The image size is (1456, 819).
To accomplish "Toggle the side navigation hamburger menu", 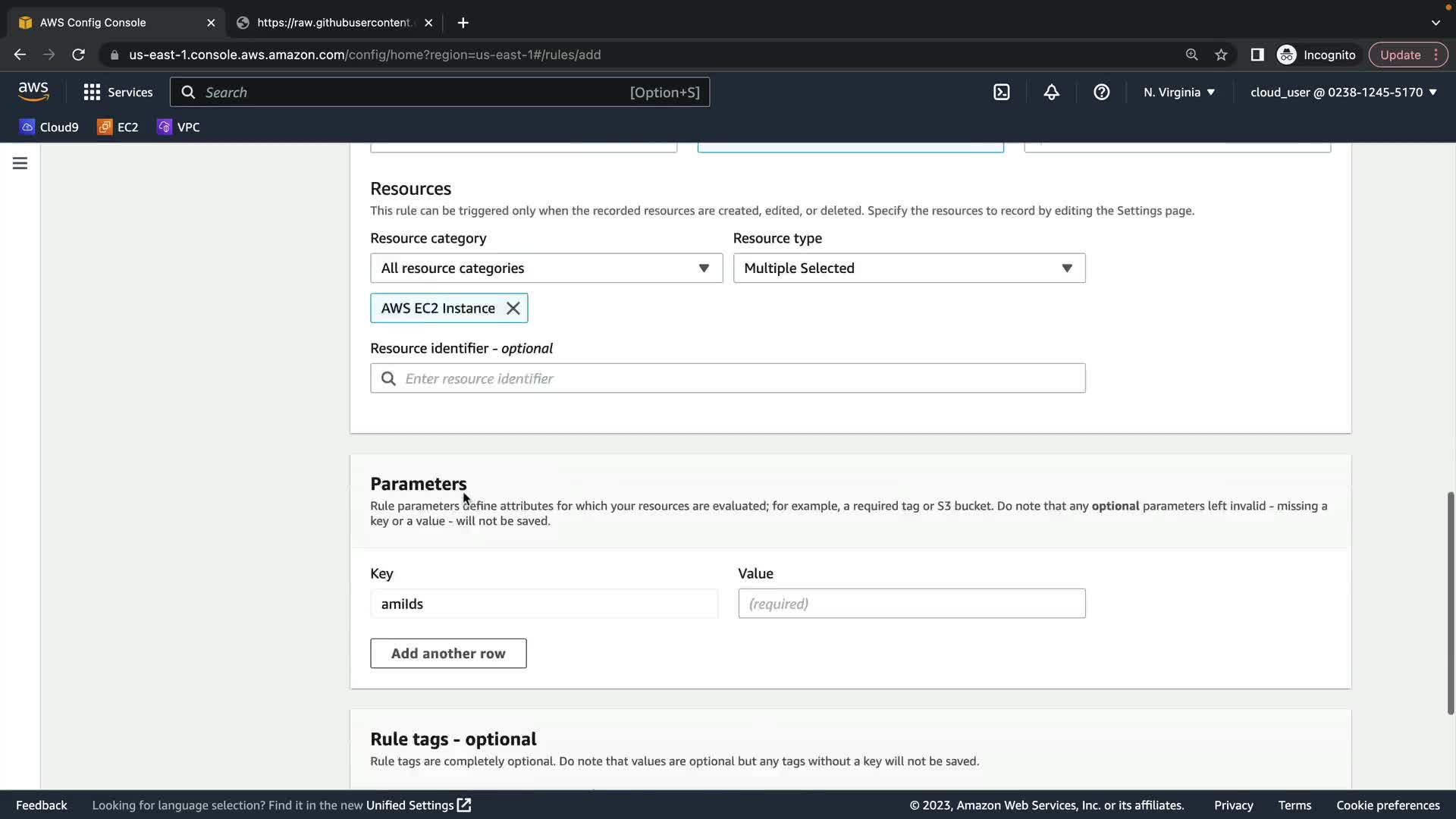I will pyautogui.click(x=20, y=163).
